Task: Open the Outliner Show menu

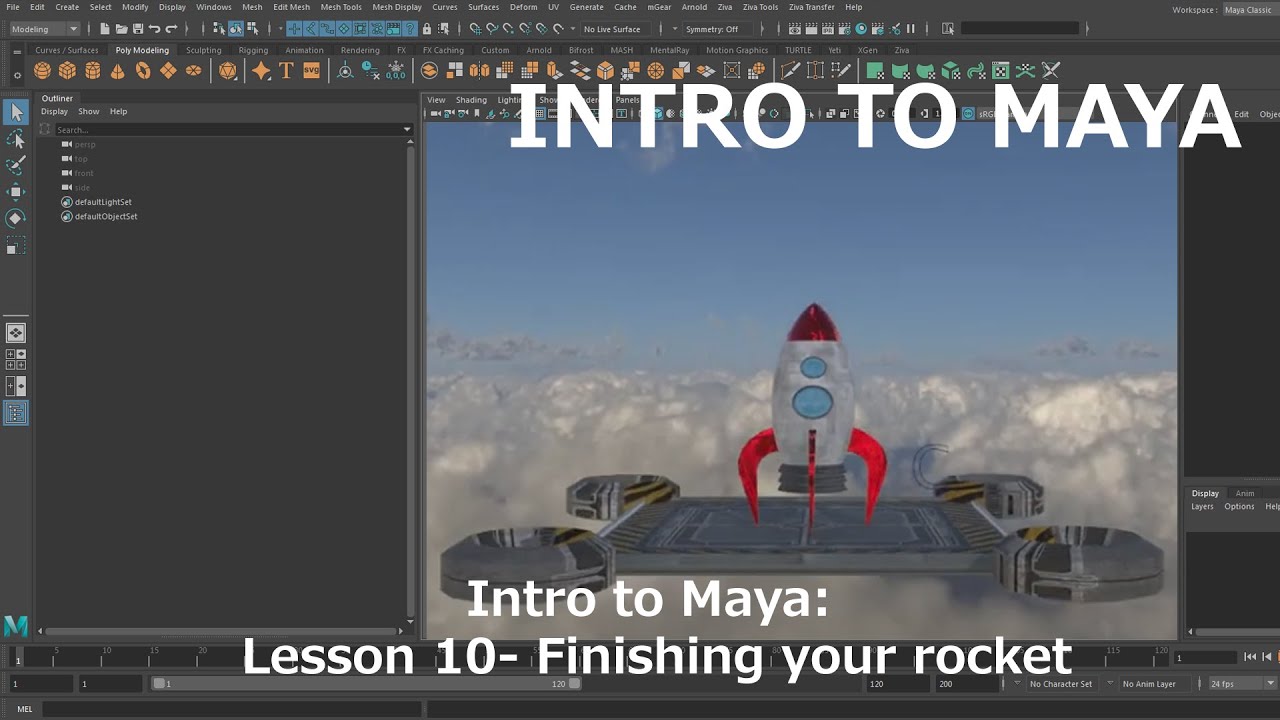Action: pos(89,112)
